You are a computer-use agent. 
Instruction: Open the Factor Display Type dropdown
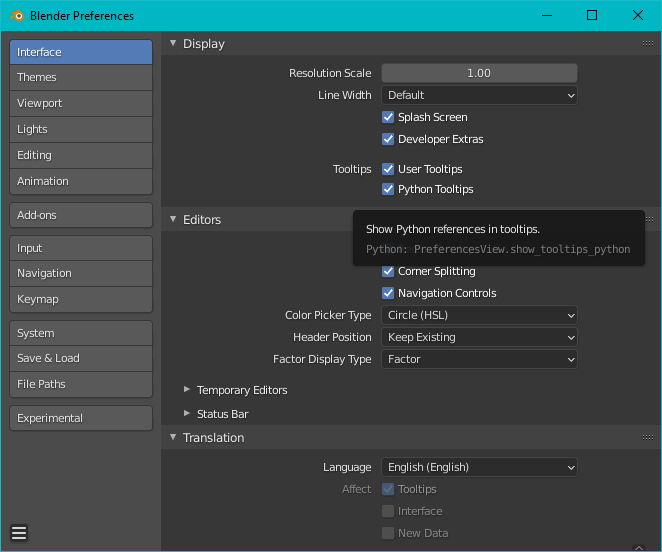(x=479, y=359)
